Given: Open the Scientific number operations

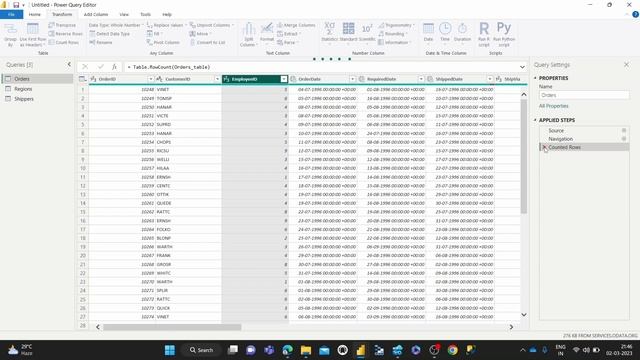Looking at the screenshot, I should pos(367,33).
